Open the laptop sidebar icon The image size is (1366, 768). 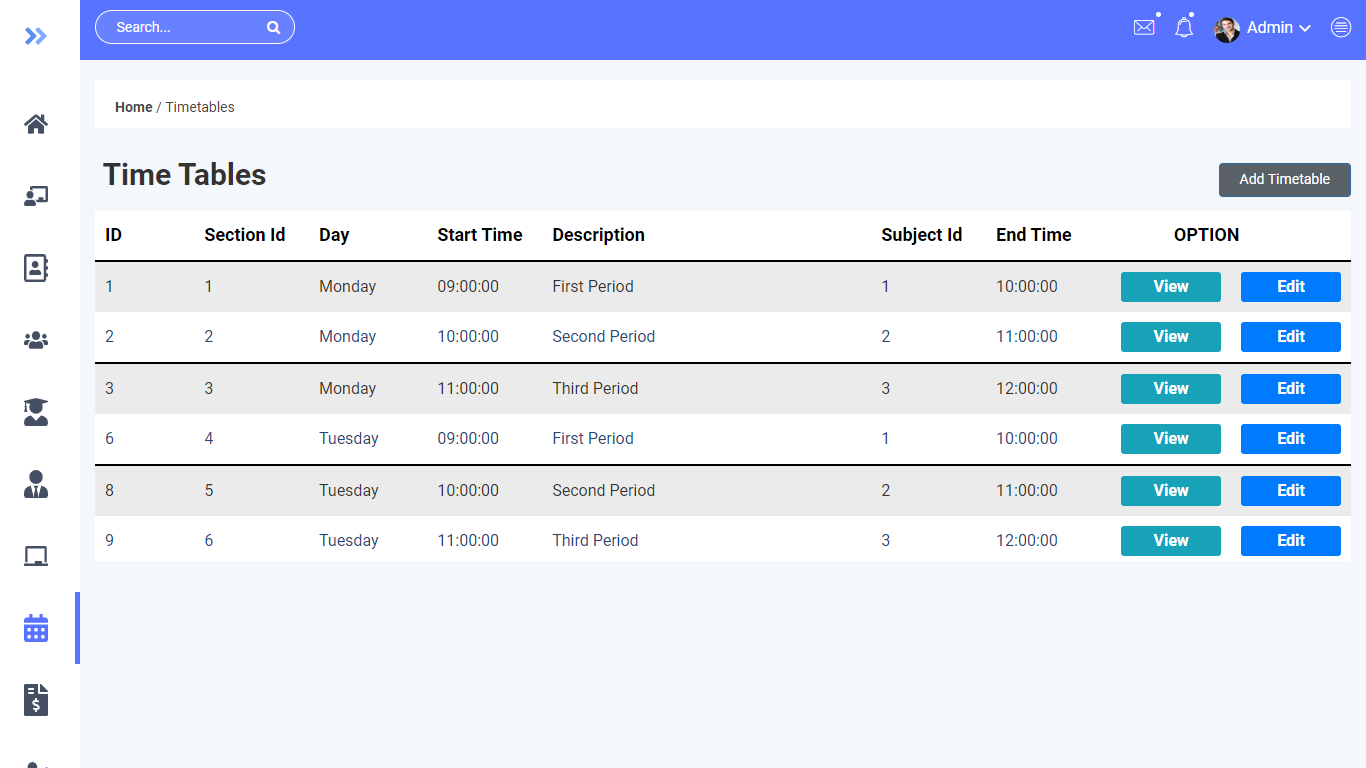[x=36, y=556]
